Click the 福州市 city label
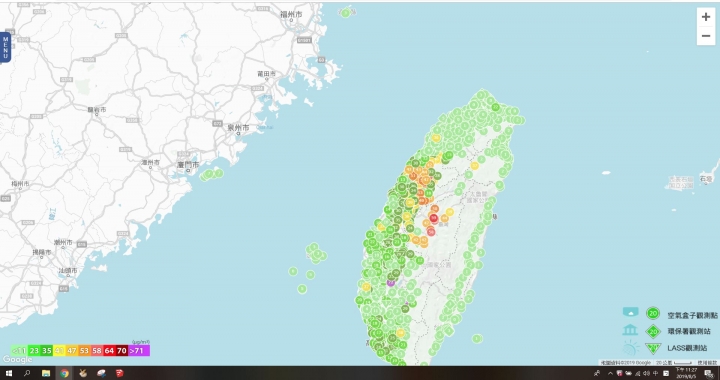This screenshot has width=720, height=380. tap(292, 15)
